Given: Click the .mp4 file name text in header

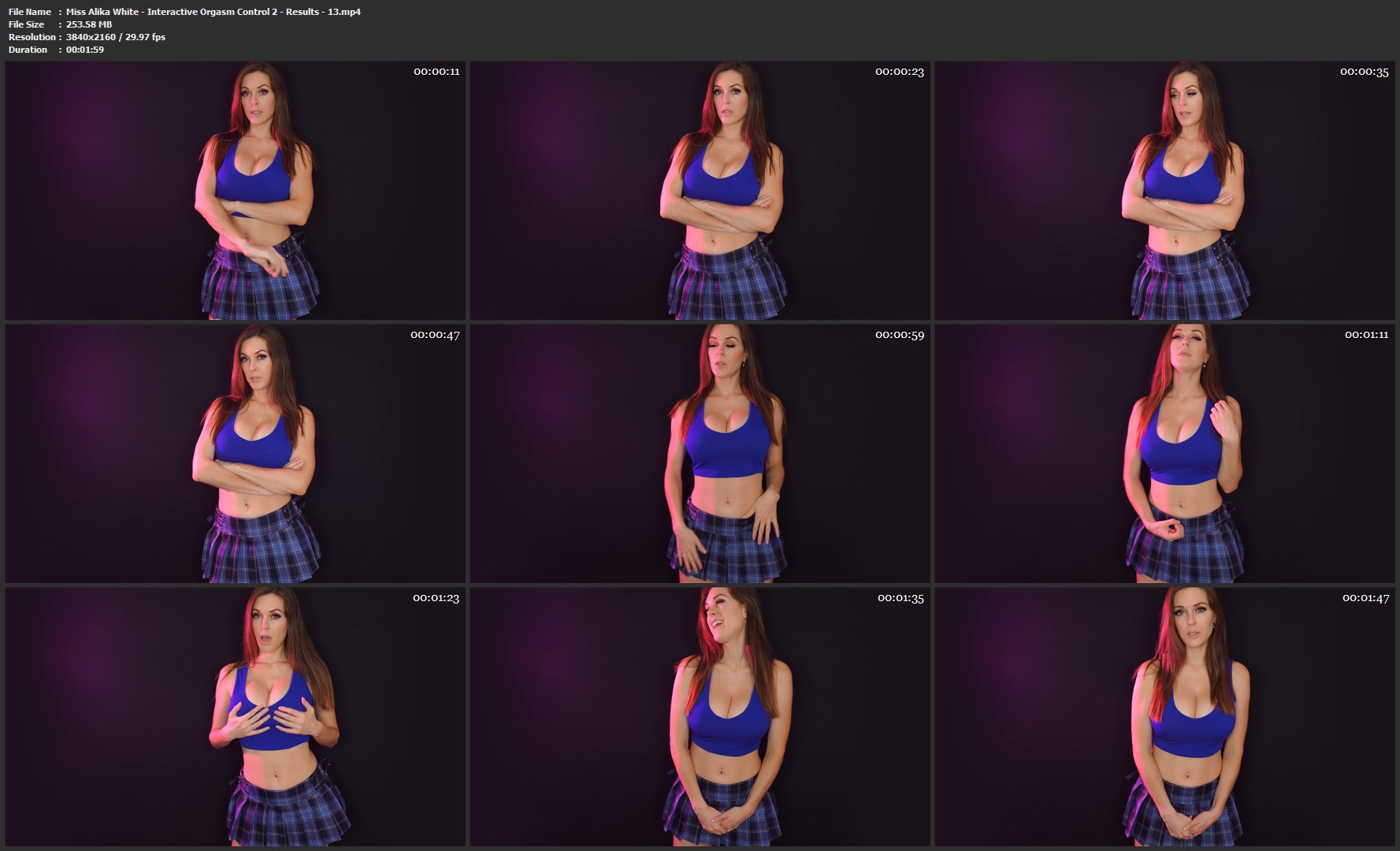Looking at the screenshot, I should point(214,12).
